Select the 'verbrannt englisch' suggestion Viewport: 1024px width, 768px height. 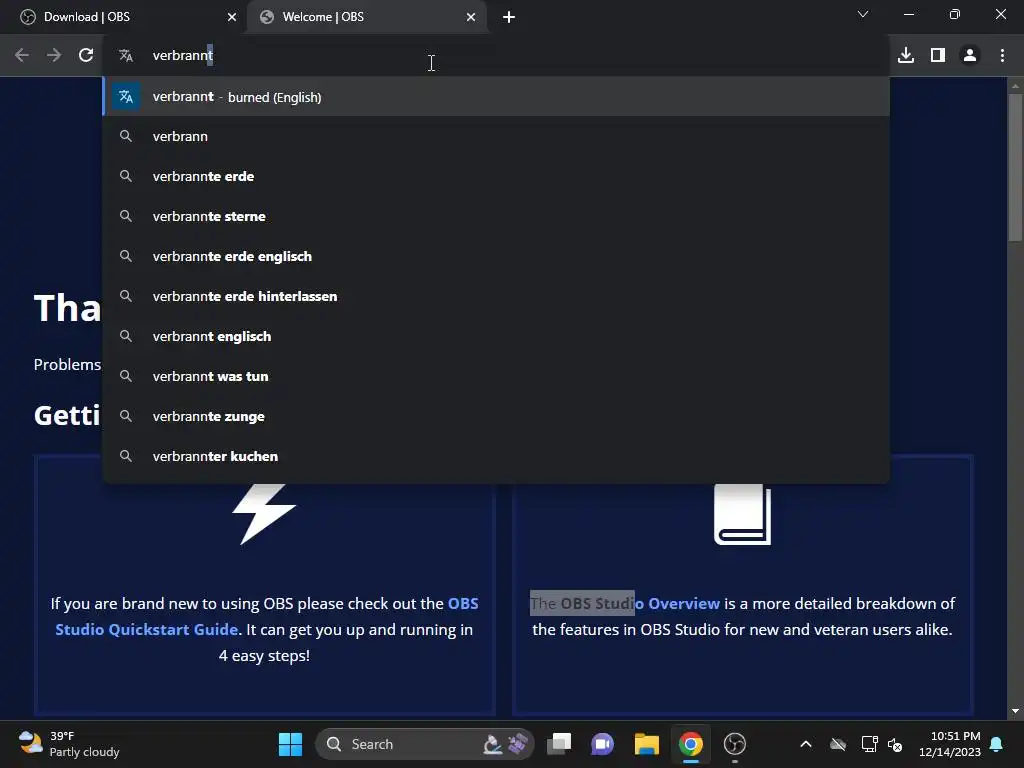point(496,336)
